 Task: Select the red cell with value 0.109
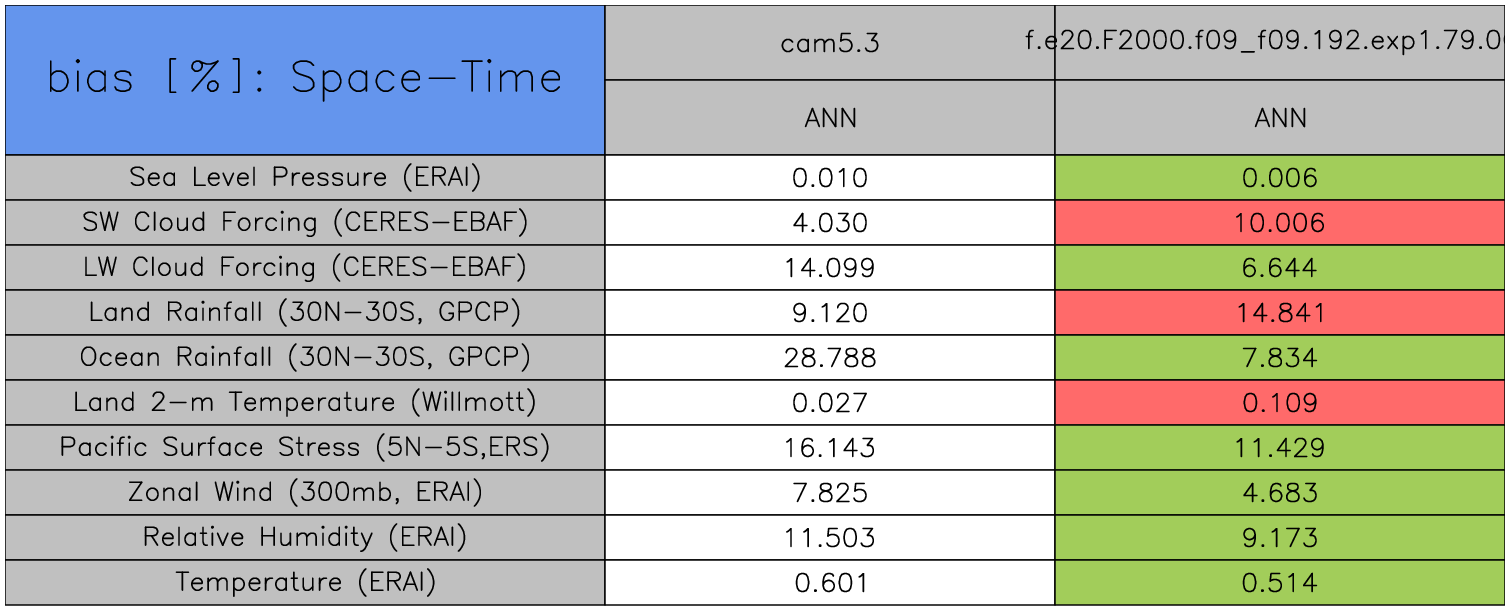1280,403
